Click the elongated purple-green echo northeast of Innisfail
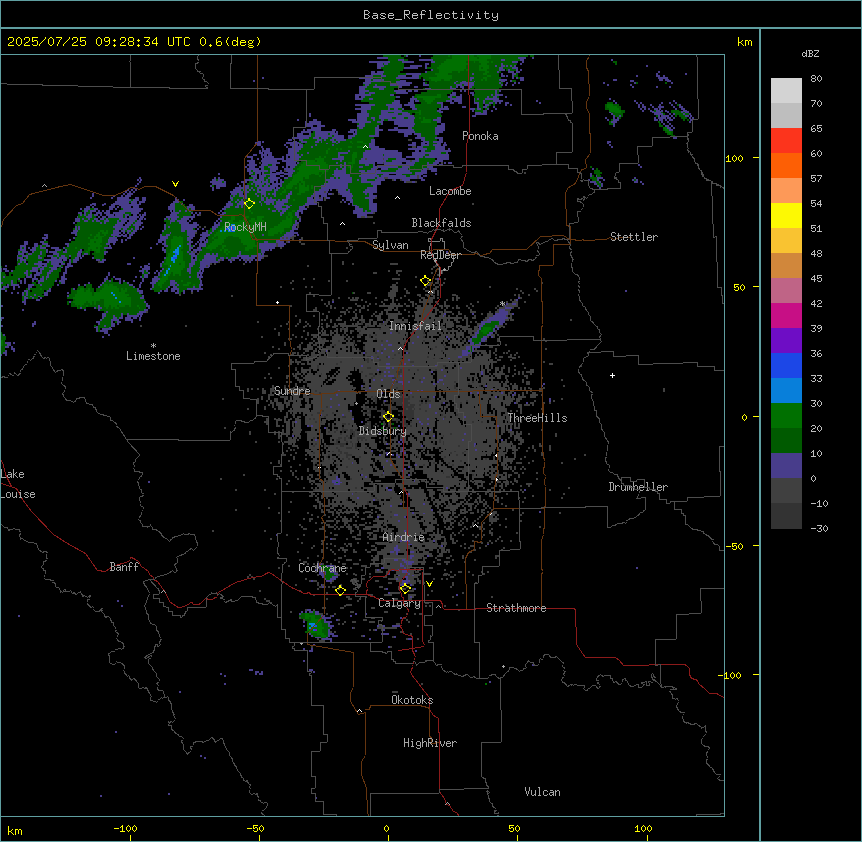The image size is (862, 842). (488, 328)
